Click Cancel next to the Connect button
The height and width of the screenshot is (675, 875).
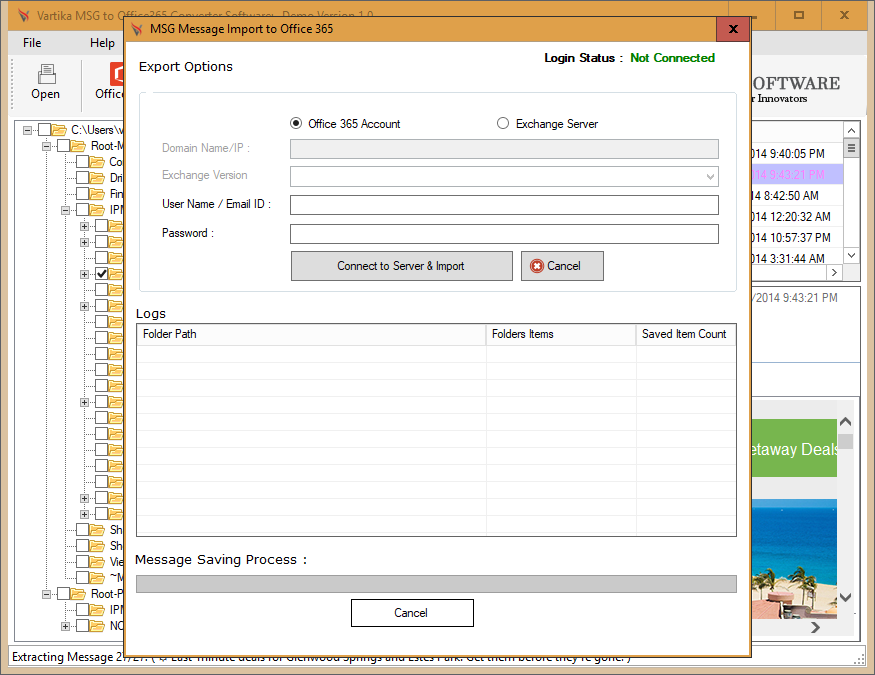[562, 266]
